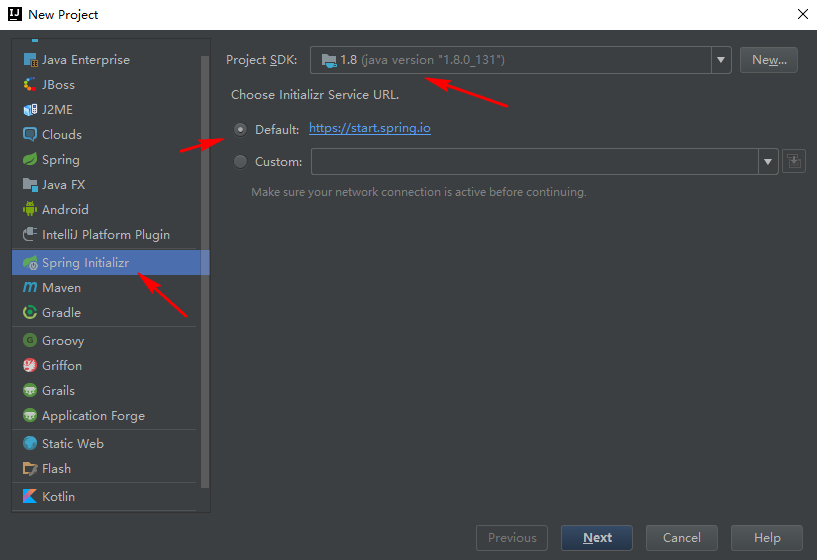Click the Android robot icon

click(30, 209)
